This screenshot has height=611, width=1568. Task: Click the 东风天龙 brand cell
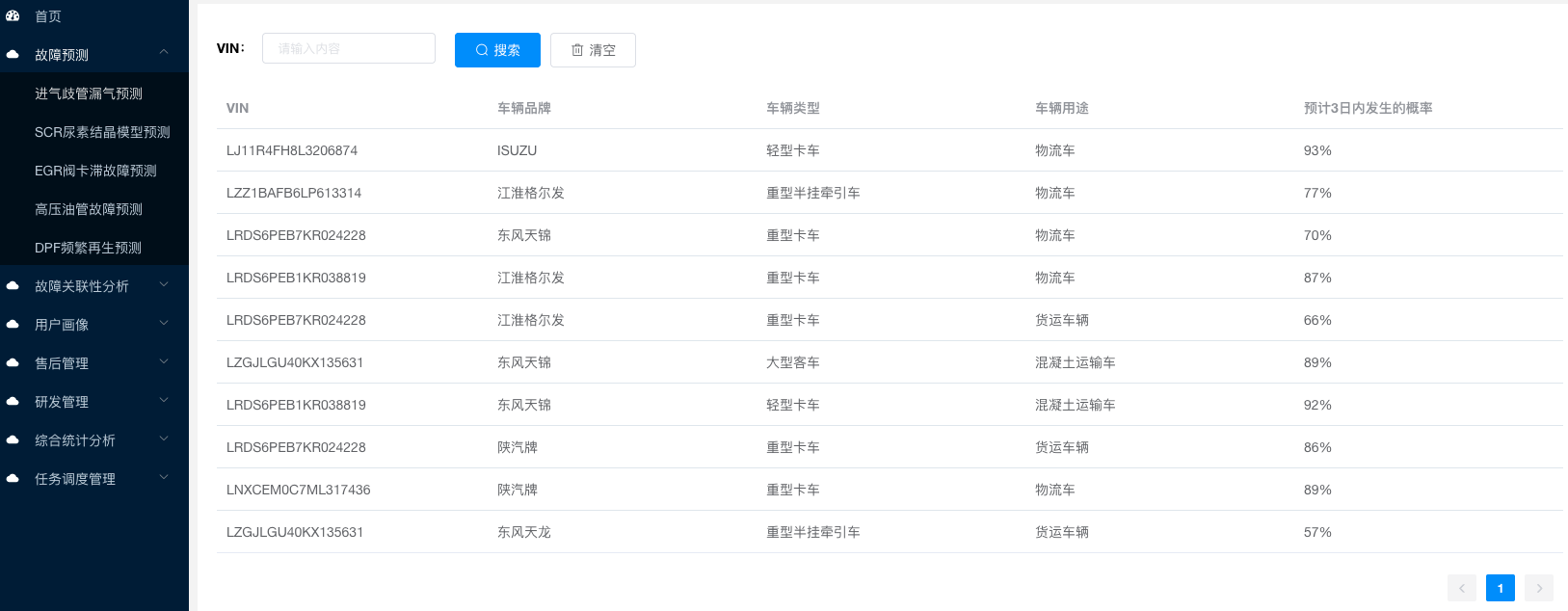tap(524, 532)
